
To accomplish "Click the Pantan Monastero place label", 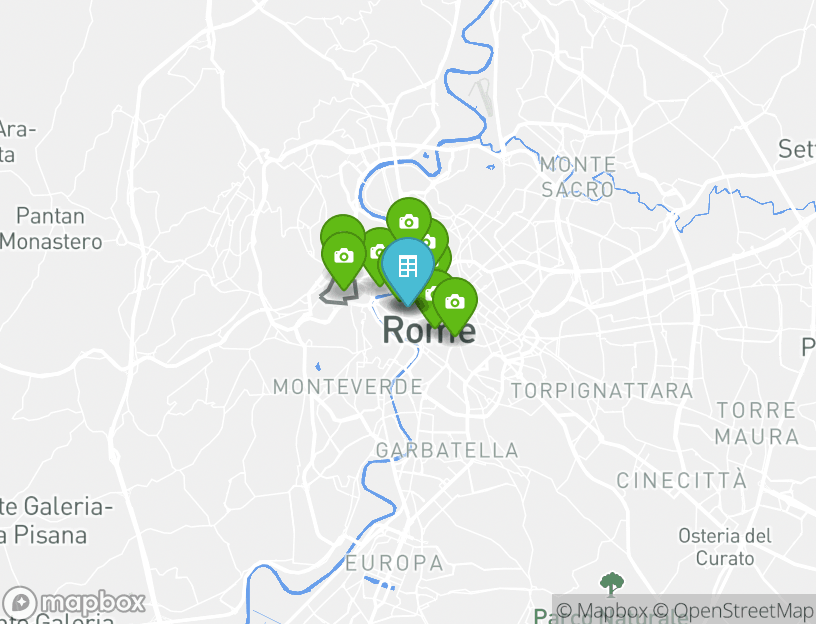I will pyautogui.click(x=51, y=229).
